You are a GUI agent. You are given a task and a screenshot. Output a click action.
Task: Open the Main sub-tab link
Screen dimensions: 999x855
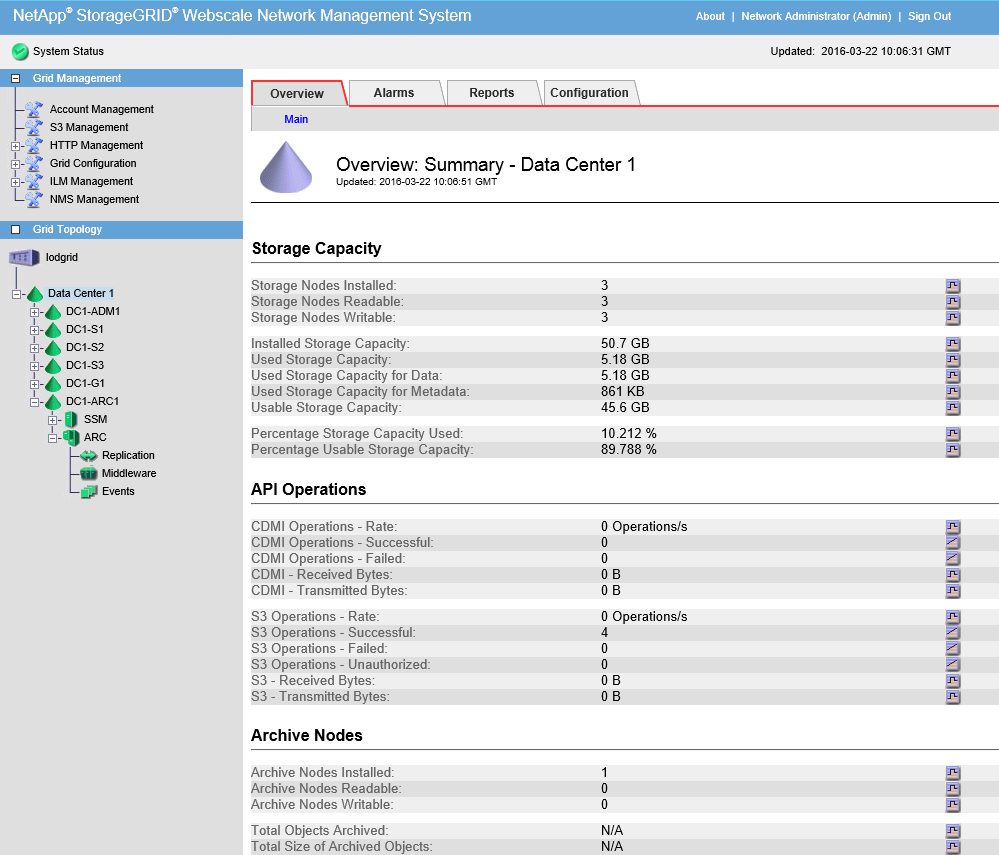(296, 119)
